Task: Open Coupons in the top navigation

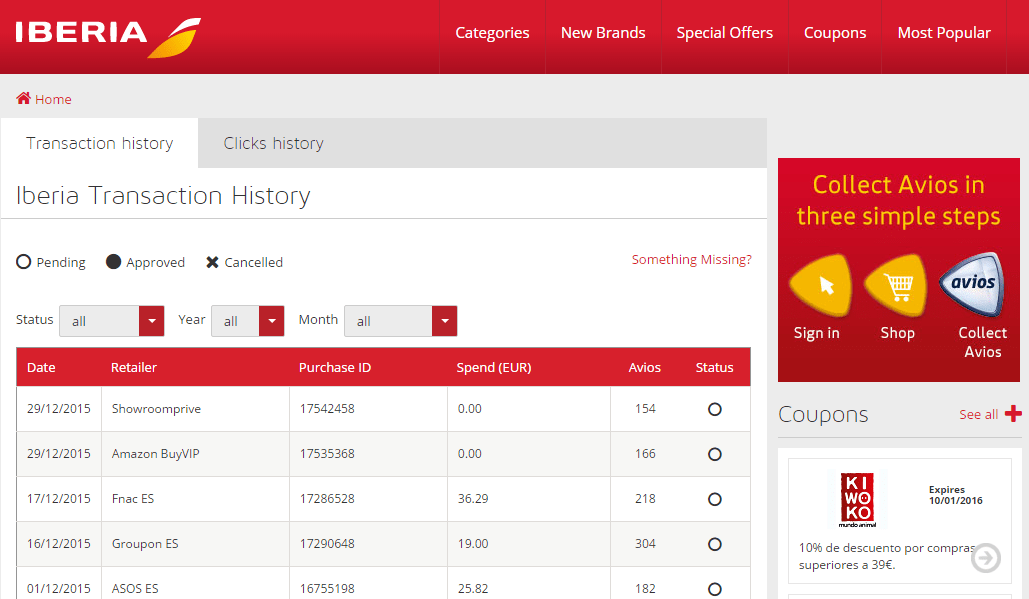Action: coord(834,33)
